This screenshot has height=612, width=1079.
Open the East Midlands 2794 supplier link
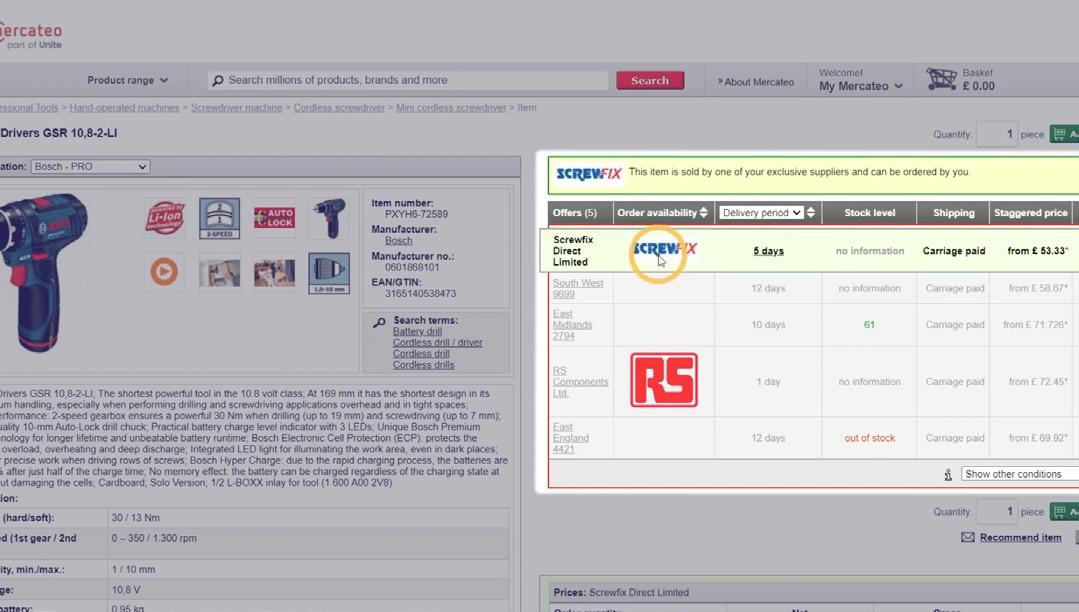tap(572, 325)
